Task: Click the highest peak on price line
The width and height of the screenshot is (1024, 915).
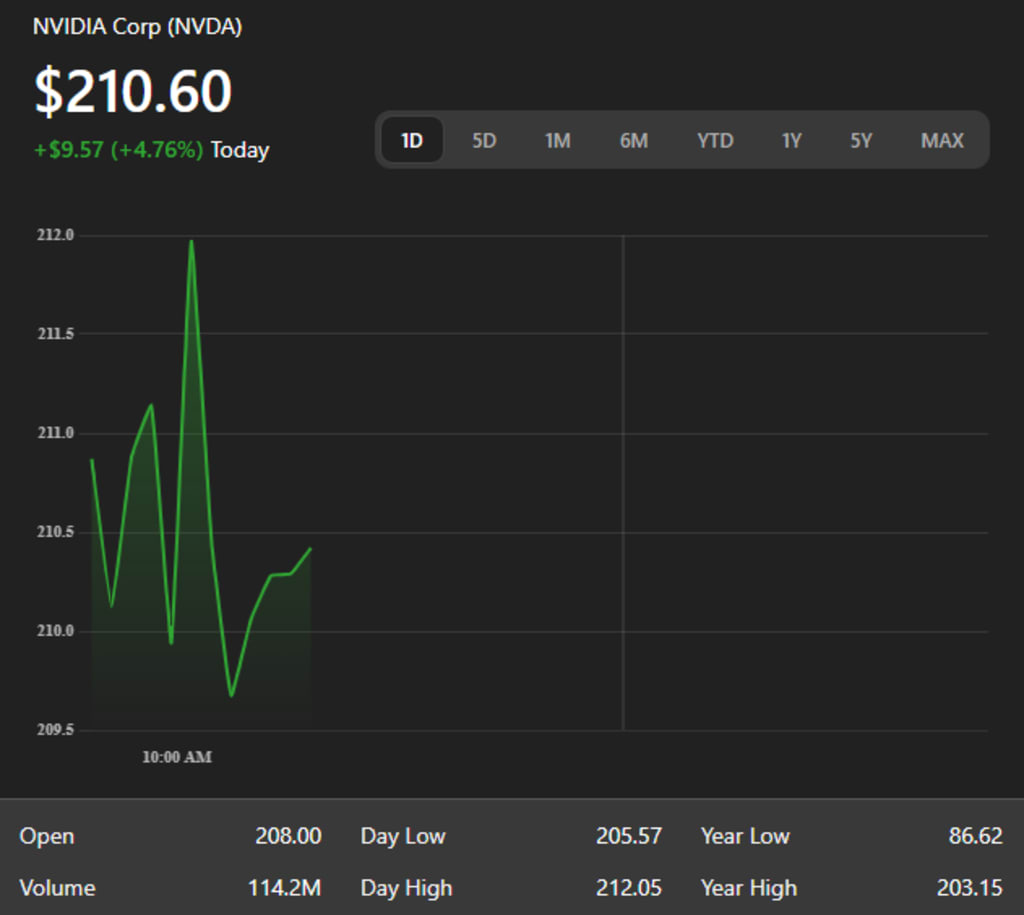Action: (191, 241)
